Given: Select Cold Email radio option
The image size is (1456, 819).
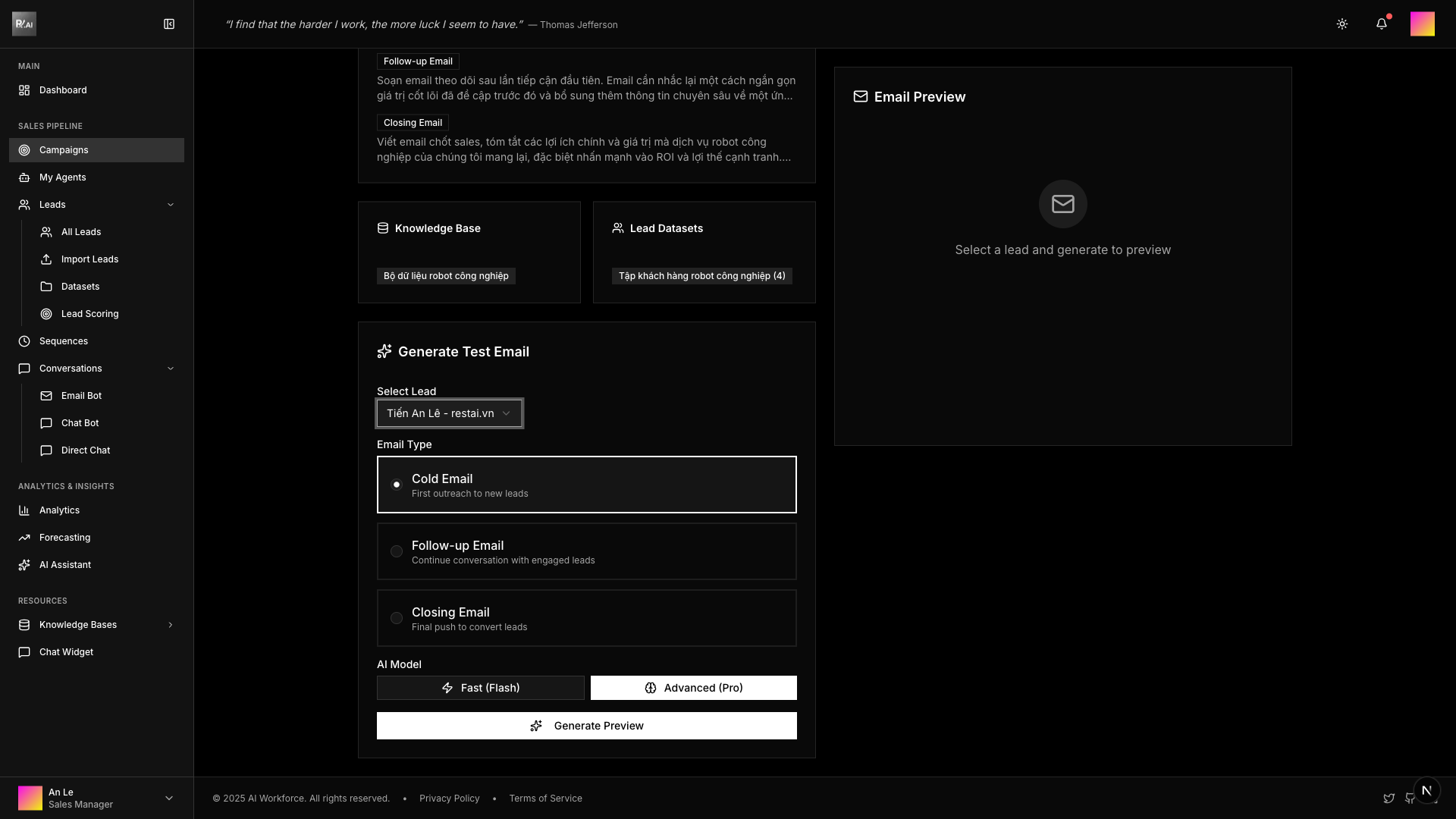Looking at the screenshot, I should click(397, 485).
